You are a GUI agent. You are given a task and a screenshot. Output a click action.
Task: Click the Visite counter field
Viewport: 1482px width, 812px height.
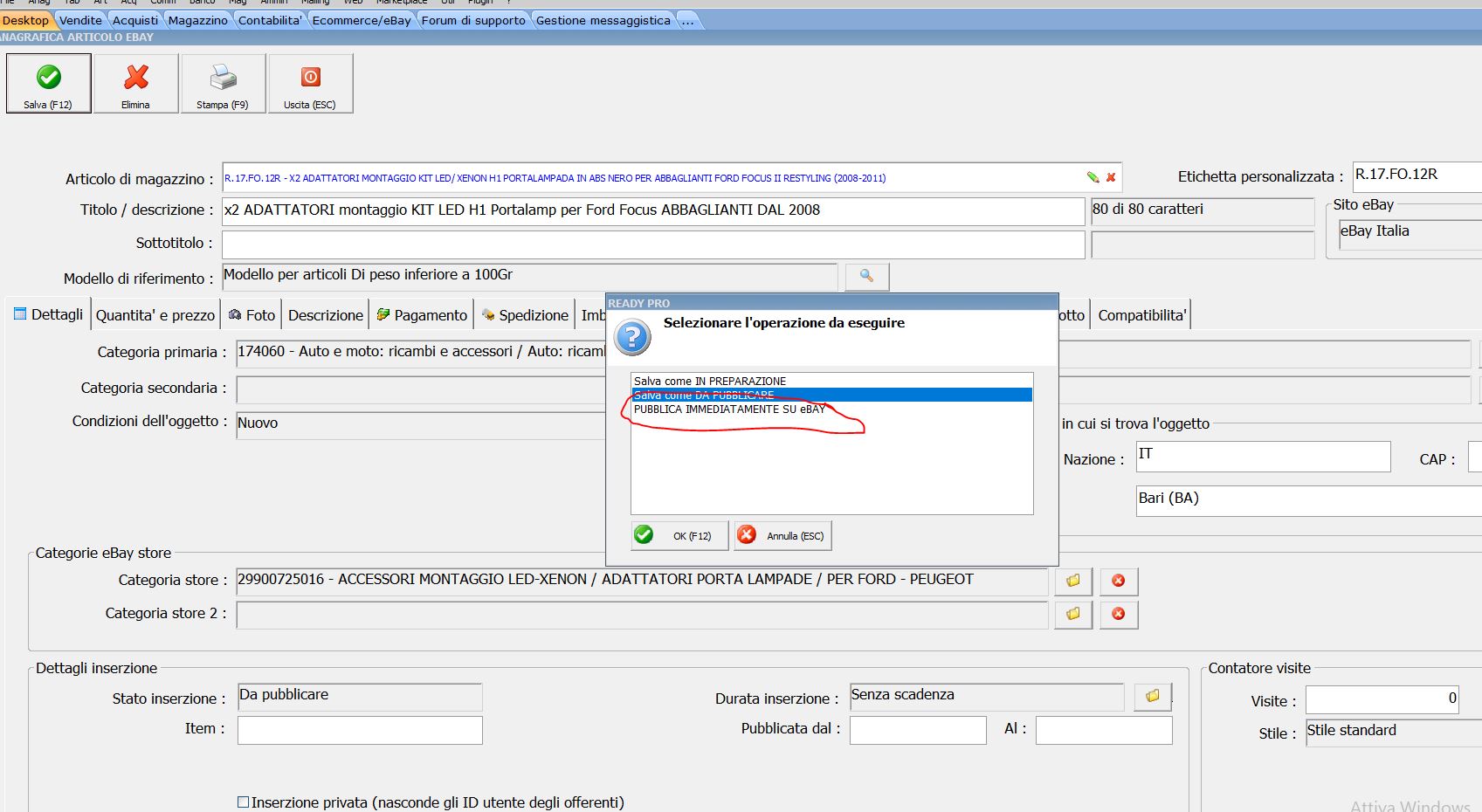pos(1382,699)
